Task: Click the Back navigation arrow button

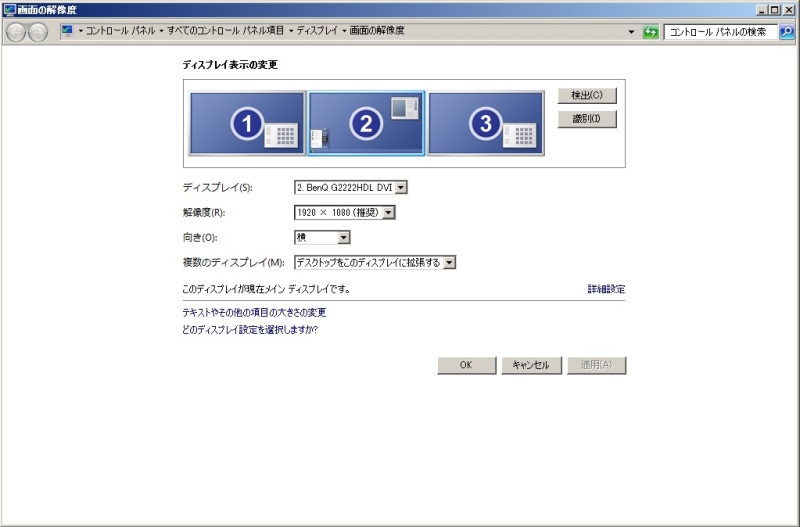Action: 16,32
